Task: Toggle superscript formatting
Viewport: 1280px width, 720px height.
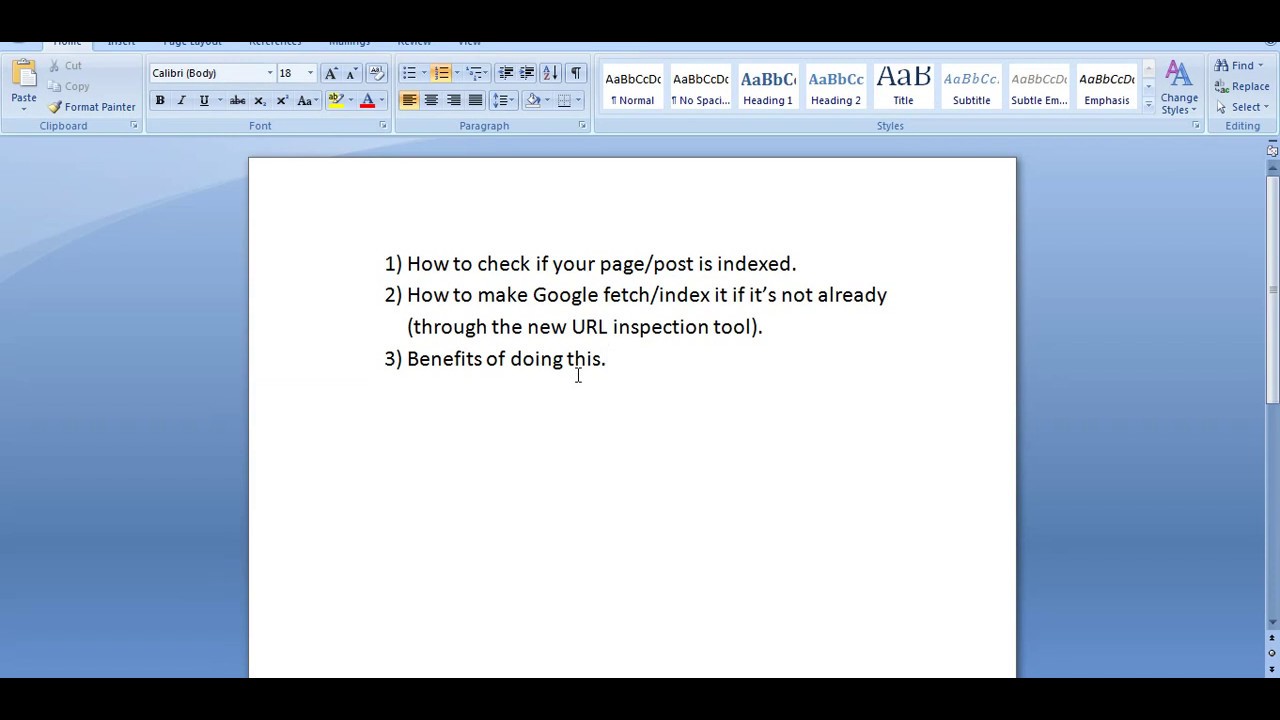Action: tap(282, 100)
